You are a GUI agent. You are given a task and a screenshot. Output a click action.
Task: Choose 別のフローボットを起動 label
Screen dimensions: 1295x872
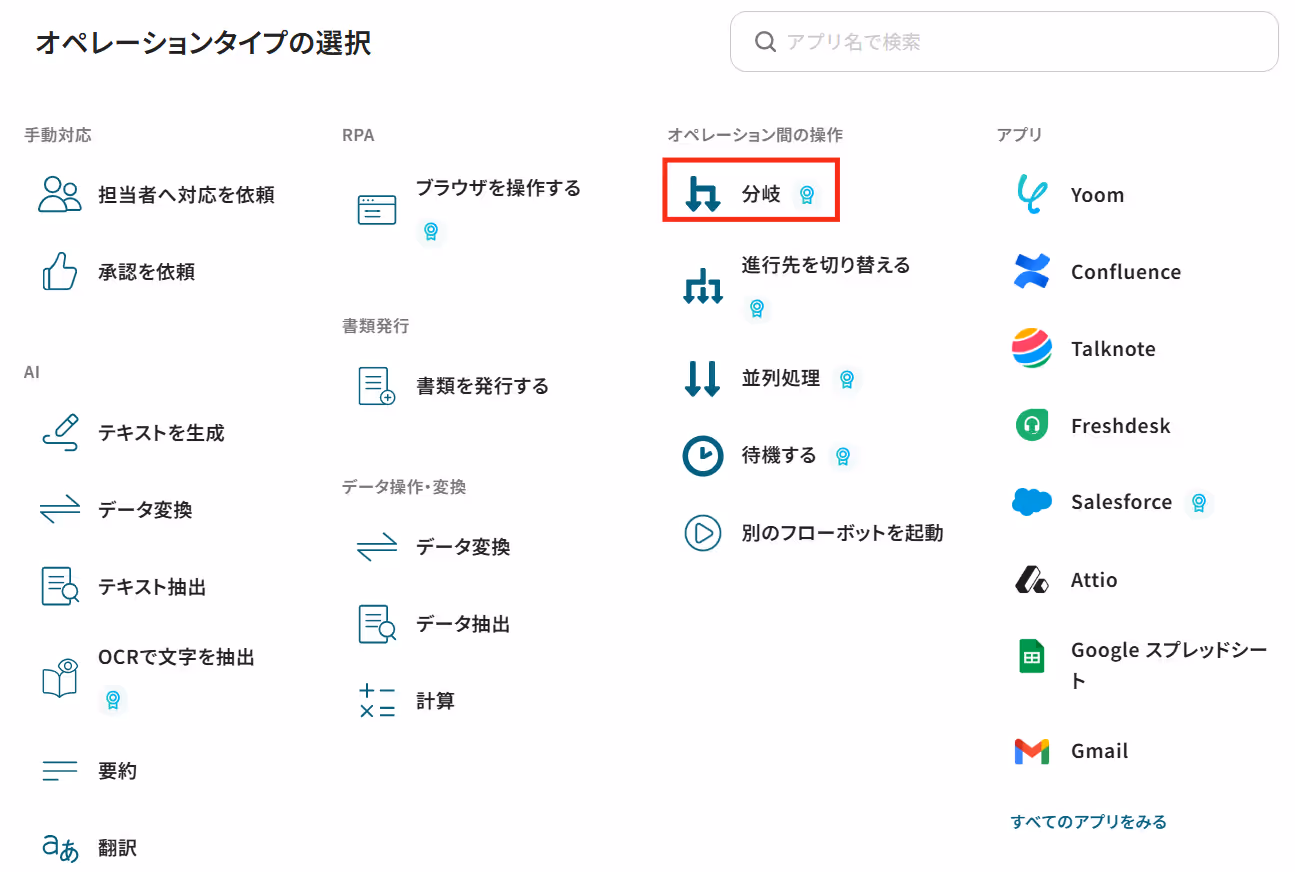[842, 533]
